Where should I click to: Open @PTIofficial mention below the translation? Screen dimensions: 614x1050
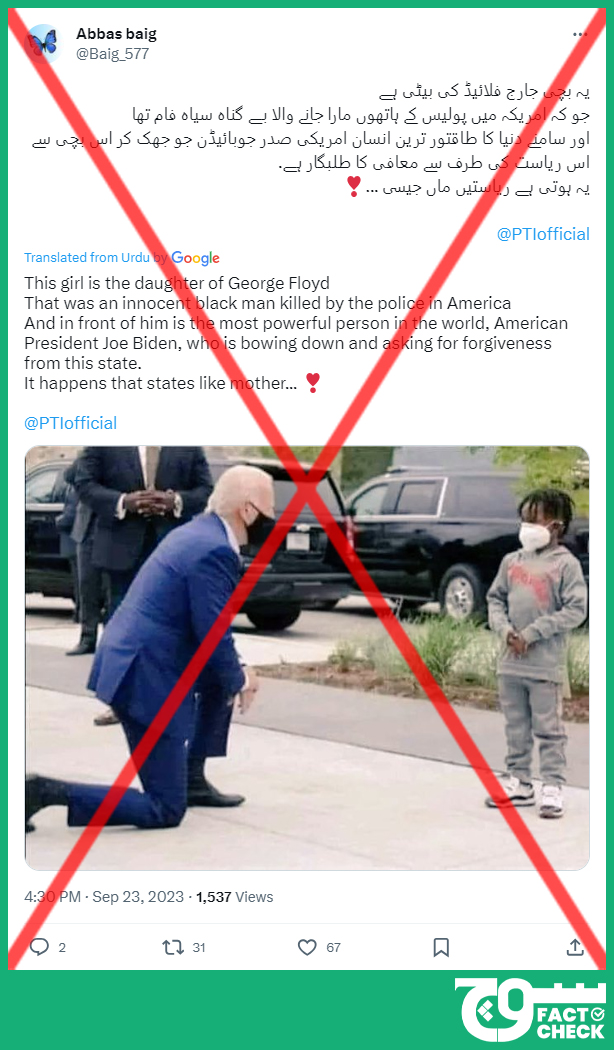coord(70,423)
